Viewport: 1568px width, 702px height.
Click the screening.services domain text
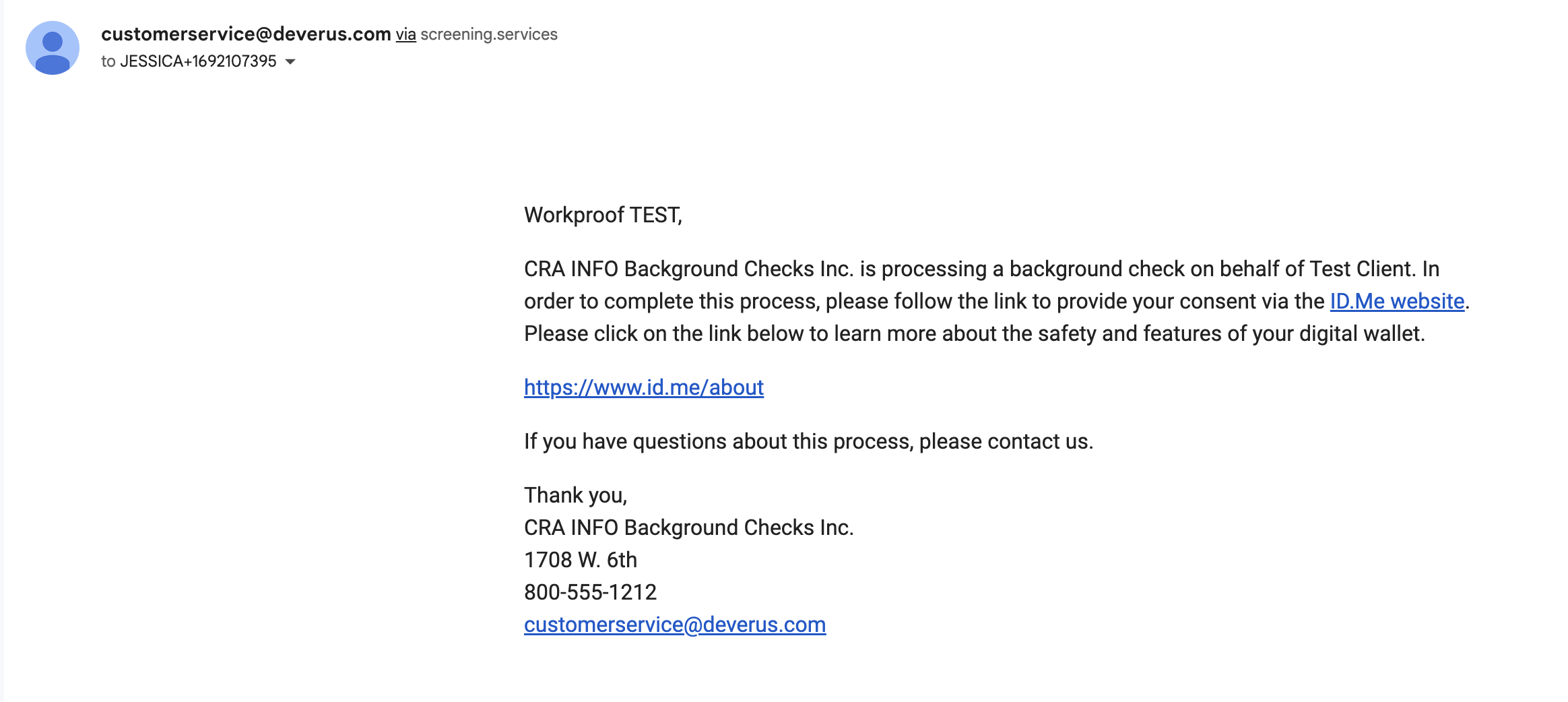[489, 34]
